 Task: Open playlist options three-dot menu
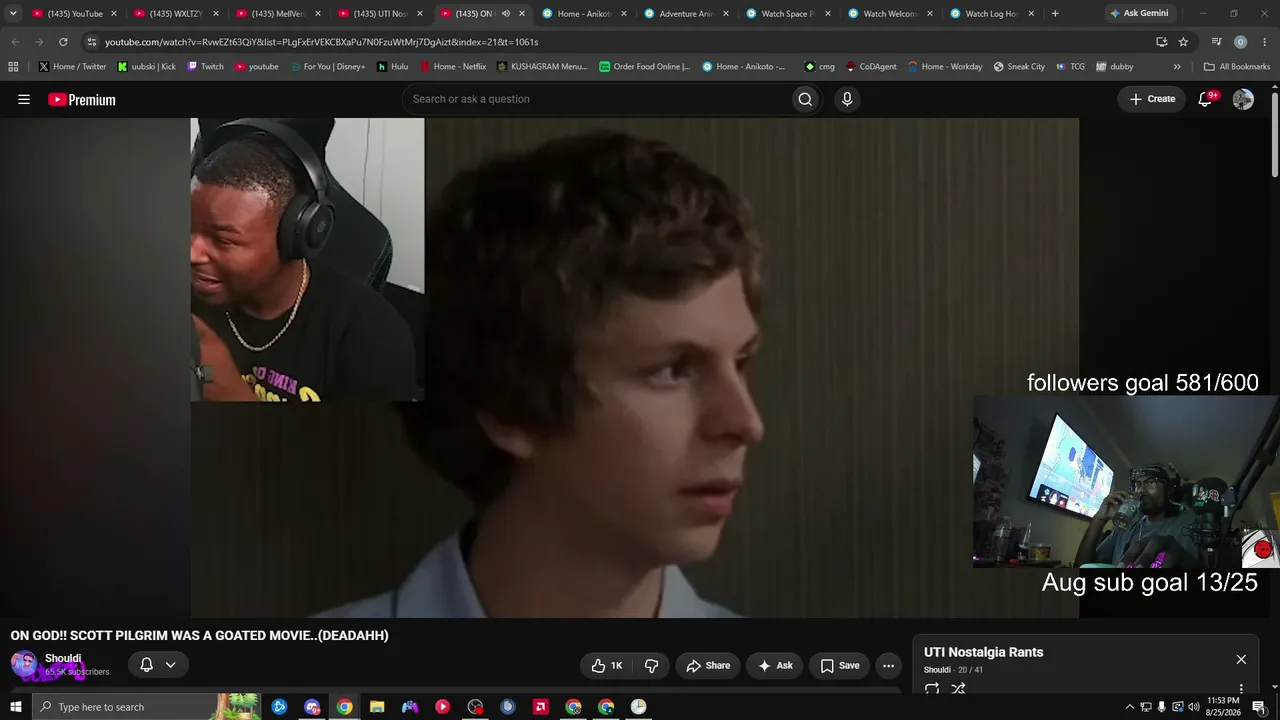click(x=1241, y=689)
